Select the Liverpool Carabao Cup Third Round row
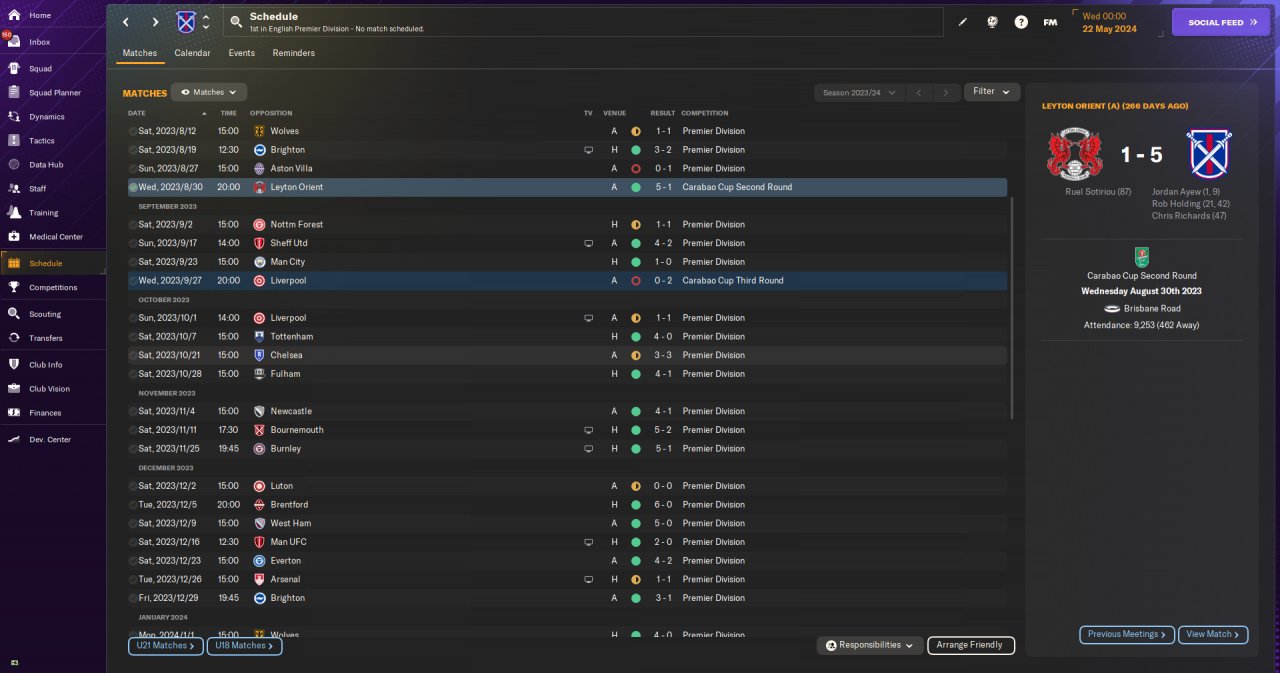Image resolution: width=1280 pixels, height=673 pixels. coord(567,281)
